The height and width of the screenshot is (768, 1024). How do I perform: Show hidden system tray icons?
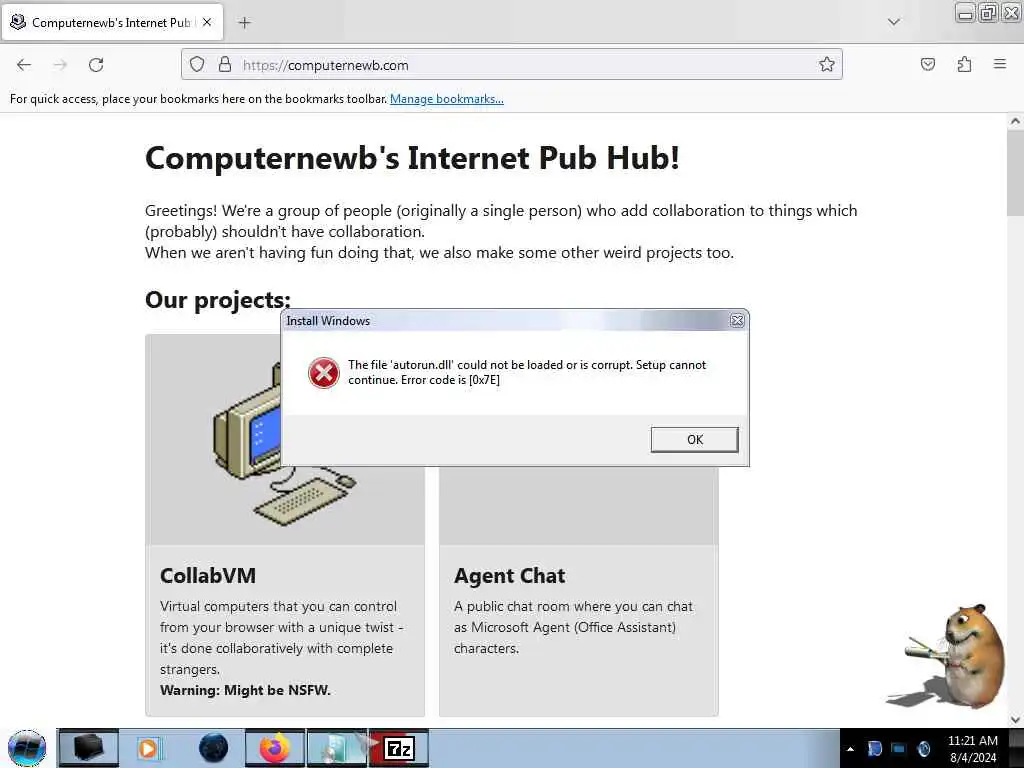tap(850, 749)
